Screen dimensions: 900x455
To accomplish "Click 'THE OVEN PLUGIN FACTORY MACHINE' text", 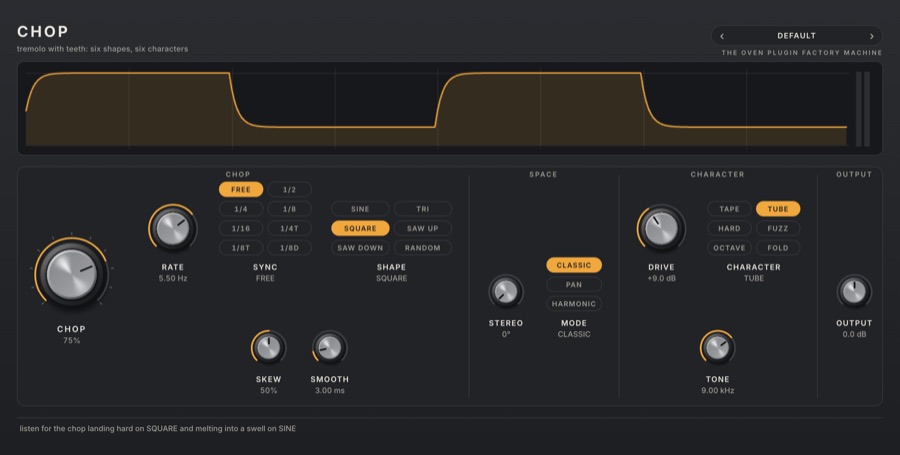I will coord(801,53).
